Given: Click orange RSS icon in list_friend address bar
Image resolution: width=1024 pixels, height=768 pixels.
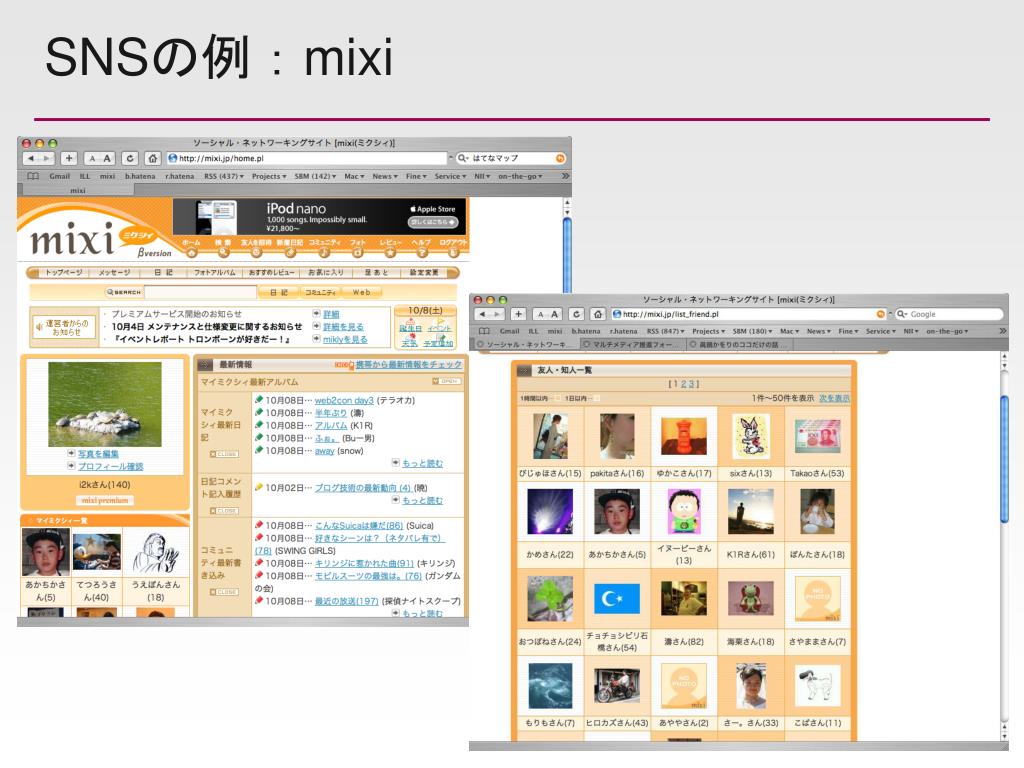Looking at the screenshot, I should coord(880,314).
